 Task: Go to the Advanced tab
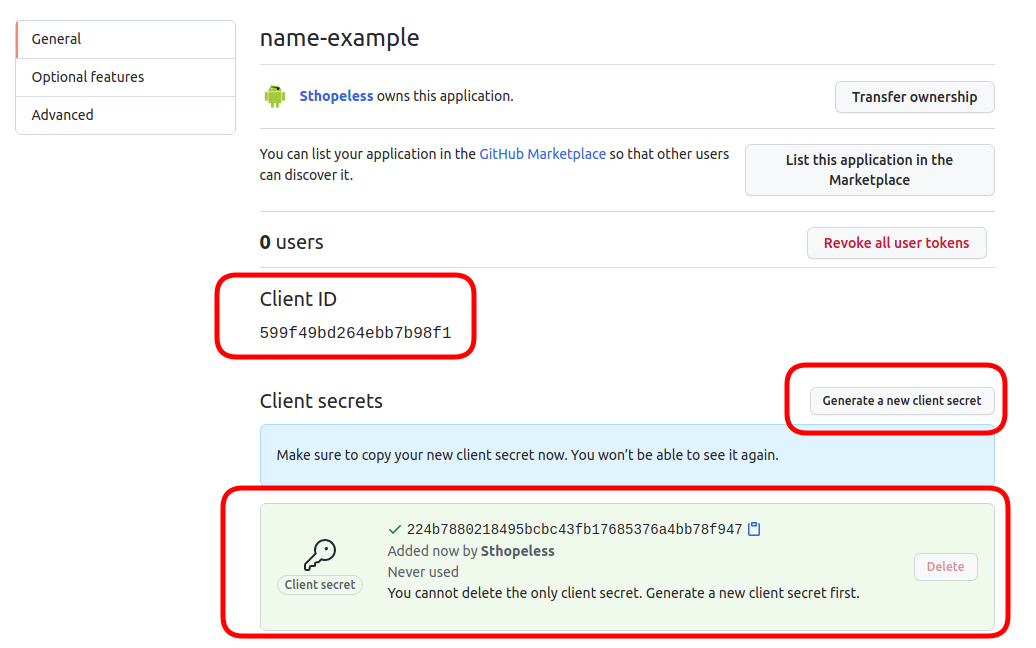point(126,116)
